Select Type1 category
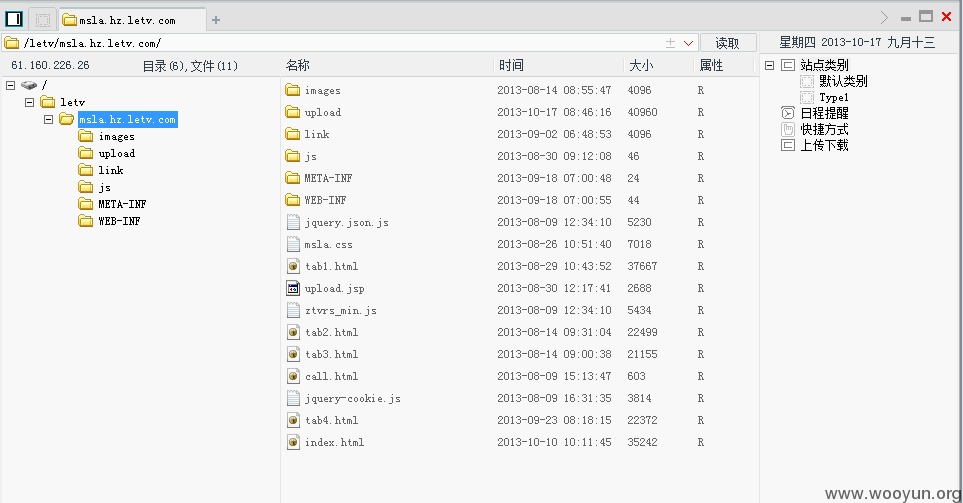 pos(834,98)
